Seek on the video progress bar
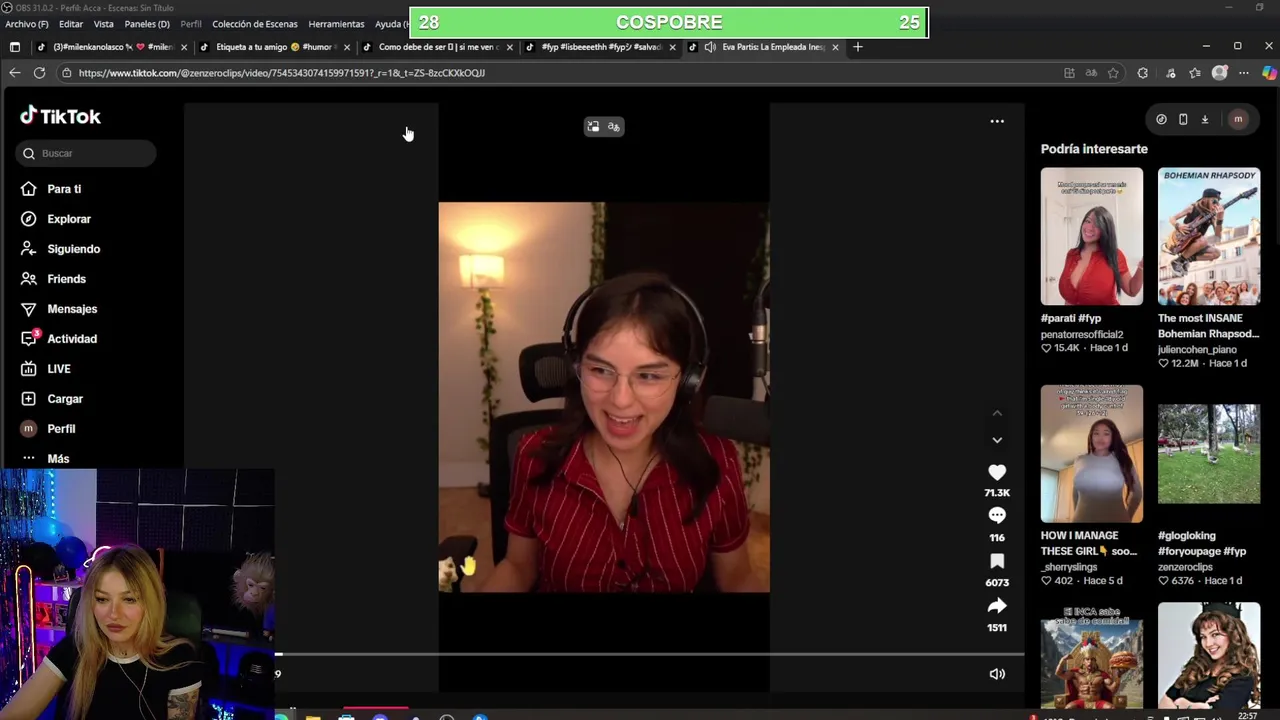This screenshot has height=720, width=1280. [650, 654]
